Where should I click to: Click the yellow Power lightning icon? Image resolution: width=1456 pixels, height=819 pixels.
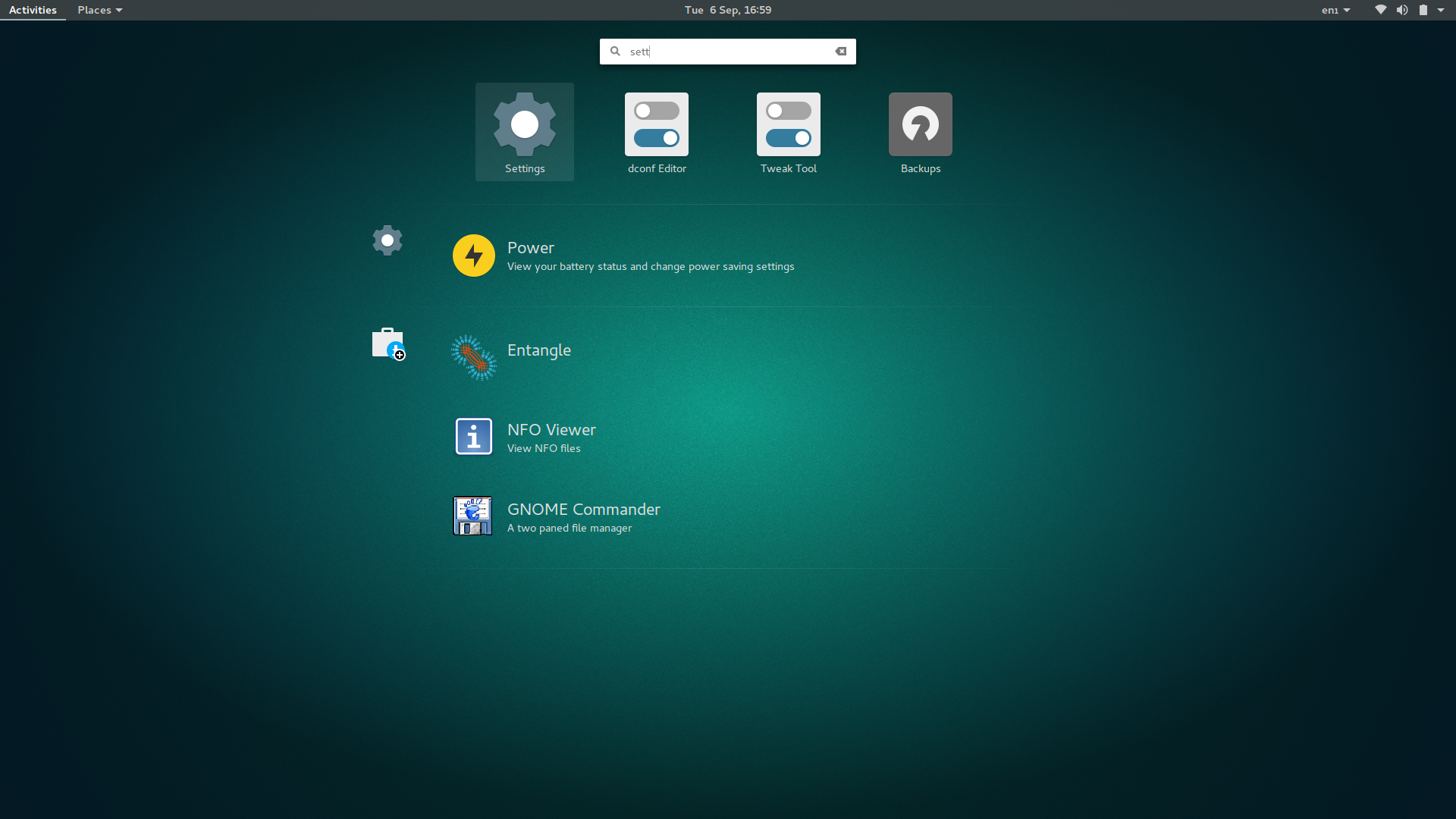pyautogui.click(x=474, y=256)
